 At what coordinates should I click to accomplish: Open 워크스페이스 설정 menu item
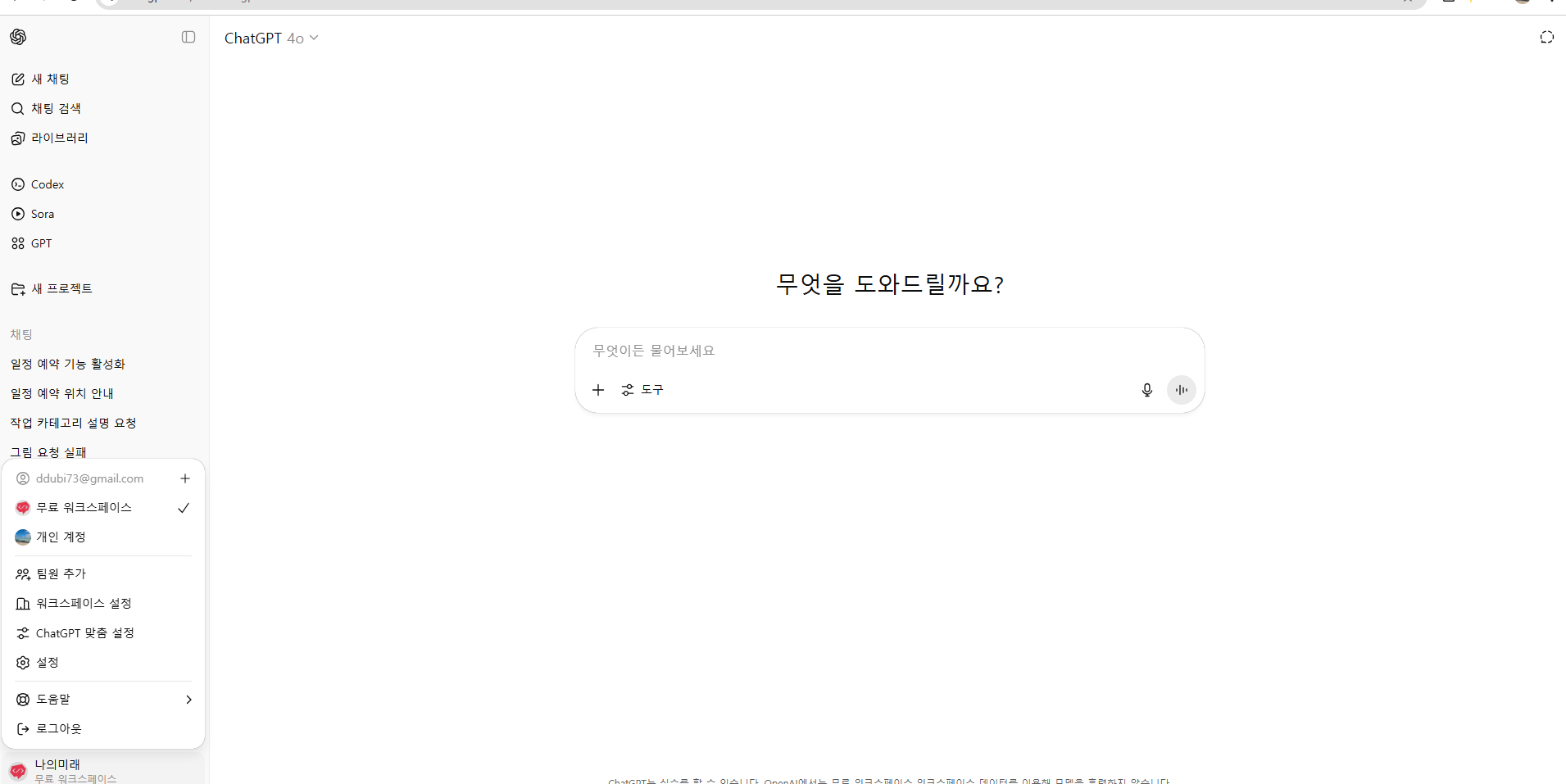point(103,604)
